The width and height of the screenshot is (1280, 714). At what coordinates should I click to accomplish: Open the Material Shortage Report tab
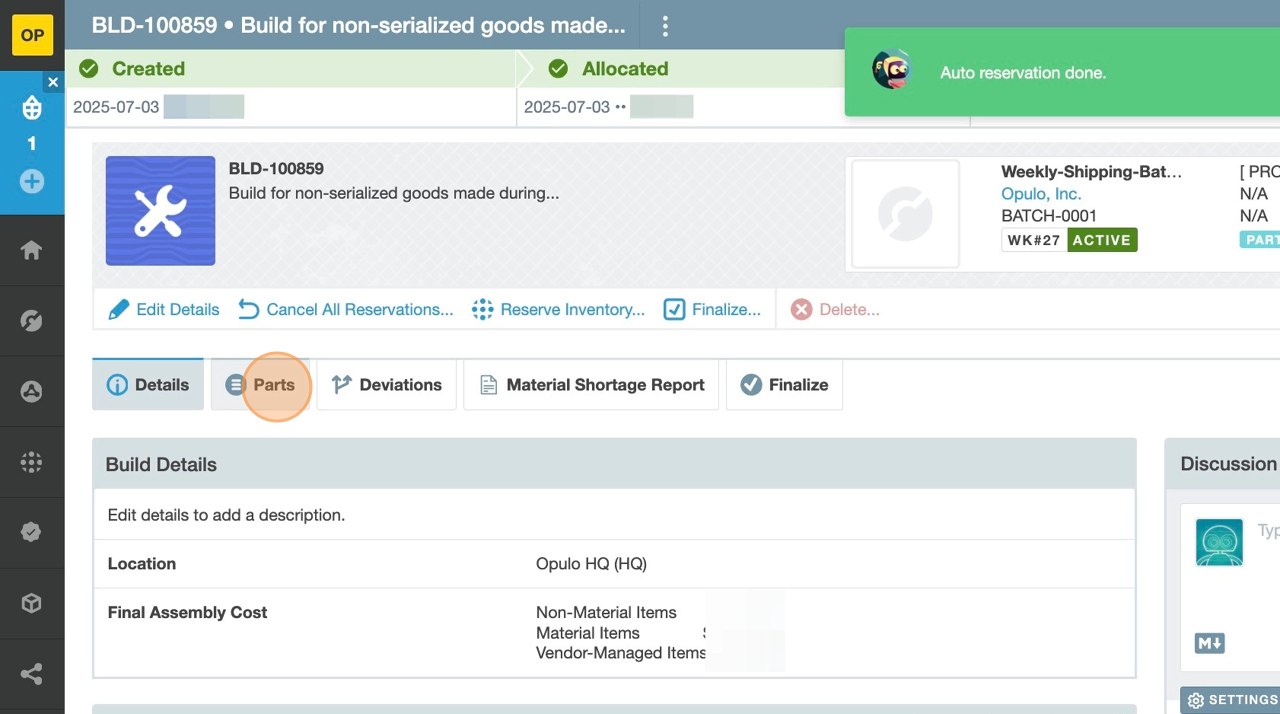pyautogui.click(x=591, y=385)
